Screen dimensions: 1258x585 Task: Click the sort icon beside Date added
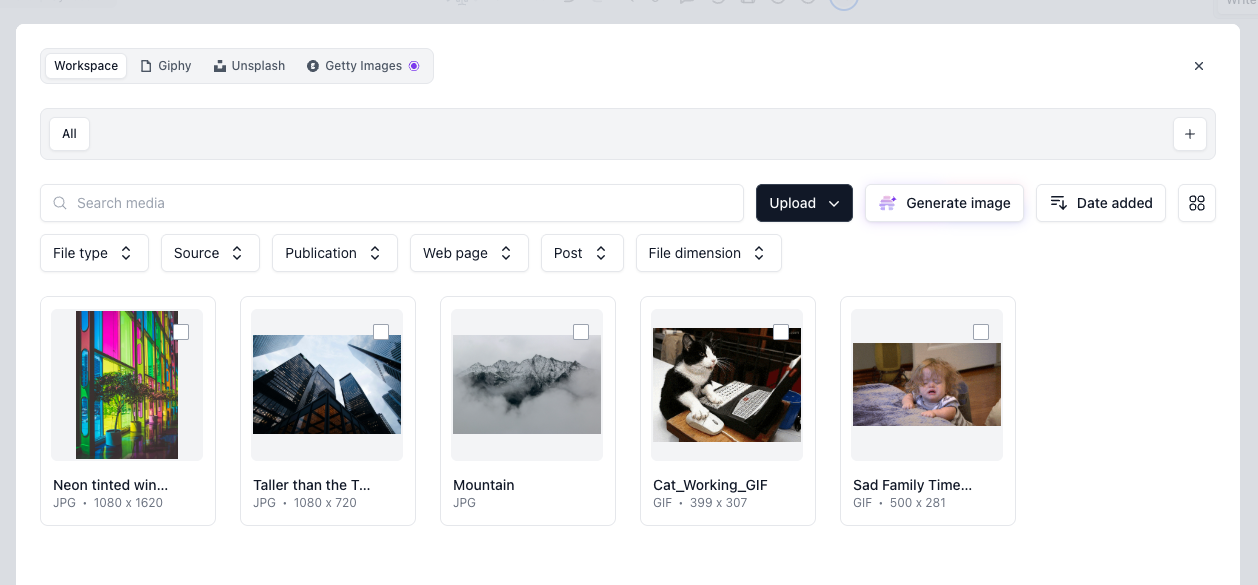[x=1058, y=203]
